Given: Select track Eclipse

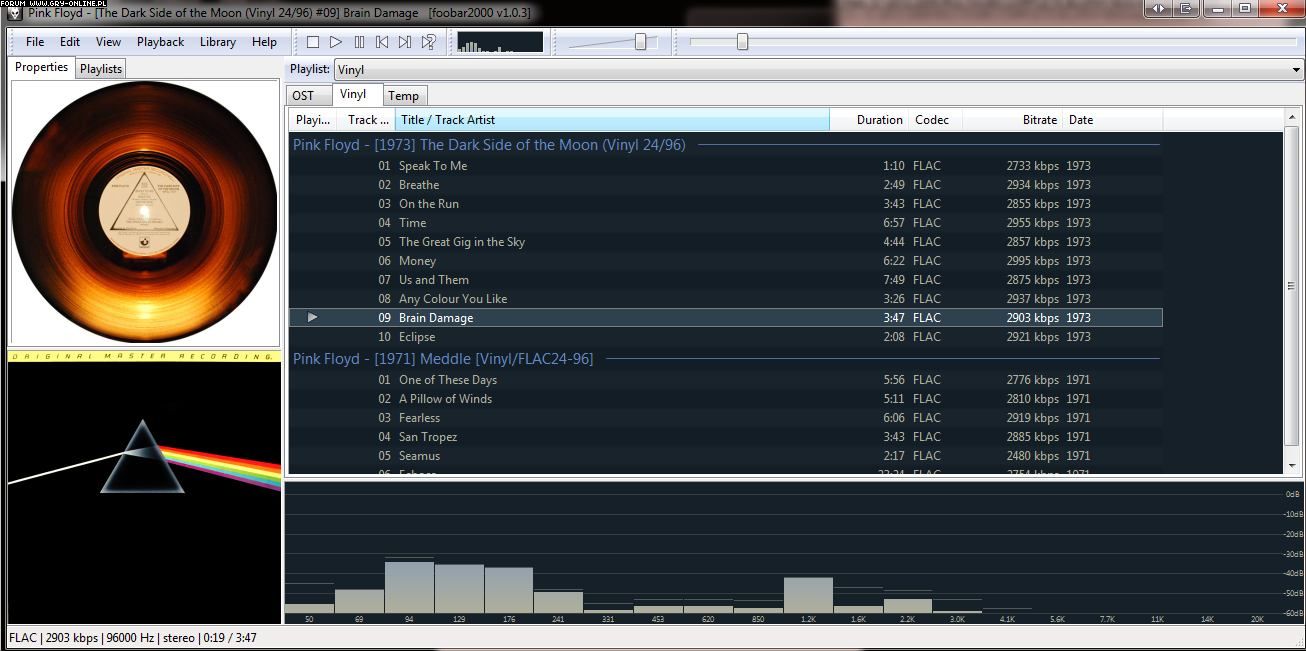Looking at the screenshot, I should [726, 337].
